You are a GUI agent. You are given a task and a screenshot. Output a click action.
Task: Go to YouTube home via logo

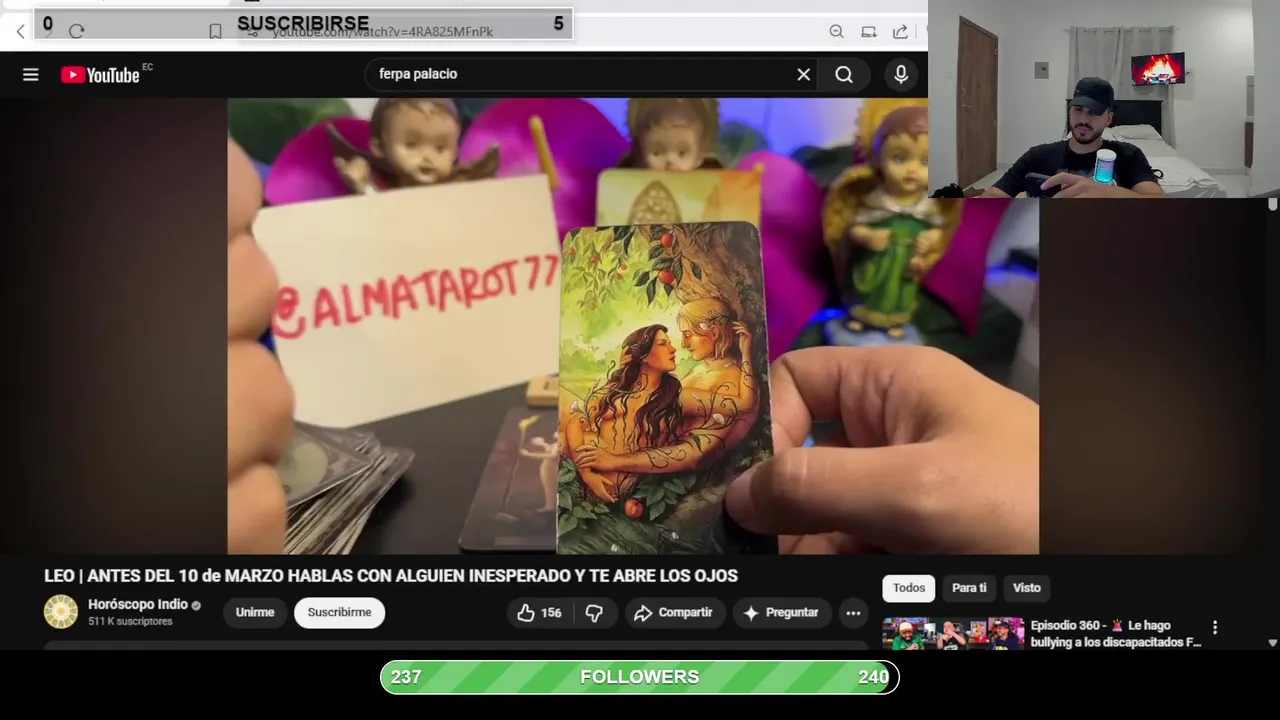[100, 75]
